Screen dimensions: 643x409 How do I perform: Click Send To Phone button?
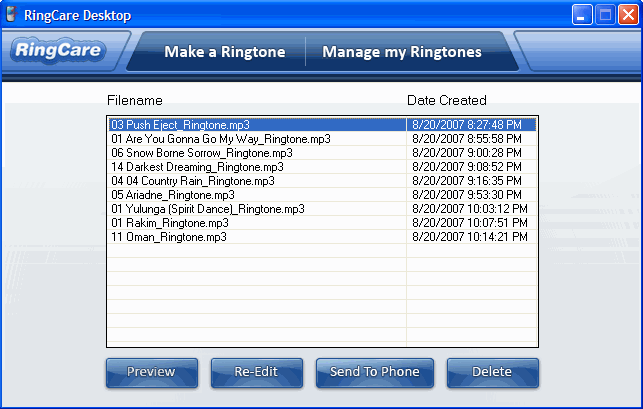click(375, 372)
